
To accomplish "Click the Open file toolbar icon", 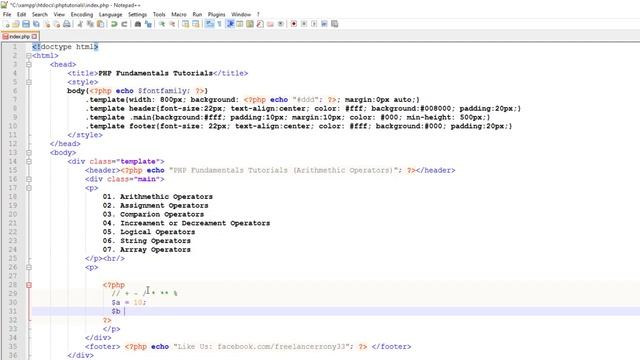I will pos(16,24).
